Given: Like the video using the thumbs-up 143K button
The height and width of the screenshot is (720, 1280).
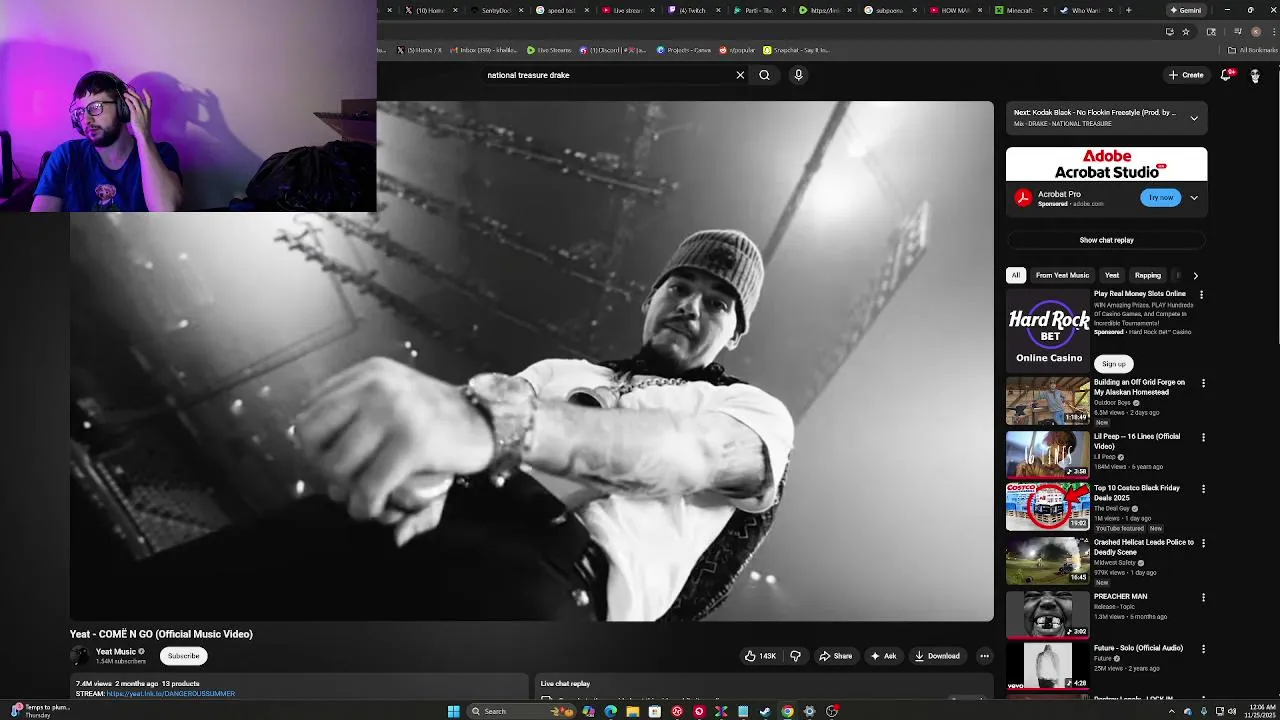Looking at the screenshot, I should 760,656.
